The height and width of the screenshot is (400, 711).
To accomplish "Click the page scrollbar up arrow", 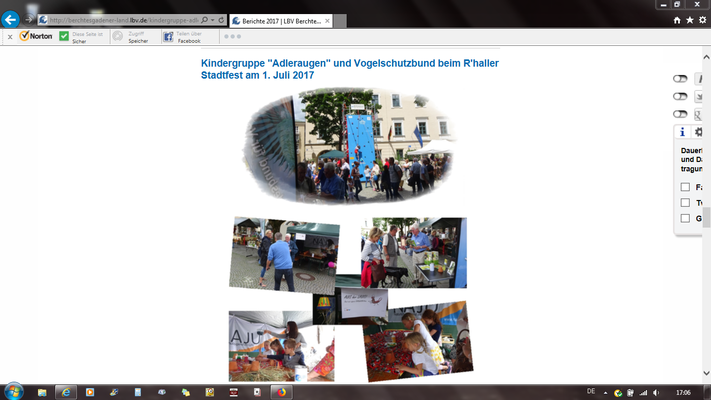I will pyautogui.click(x=706, y=57).
